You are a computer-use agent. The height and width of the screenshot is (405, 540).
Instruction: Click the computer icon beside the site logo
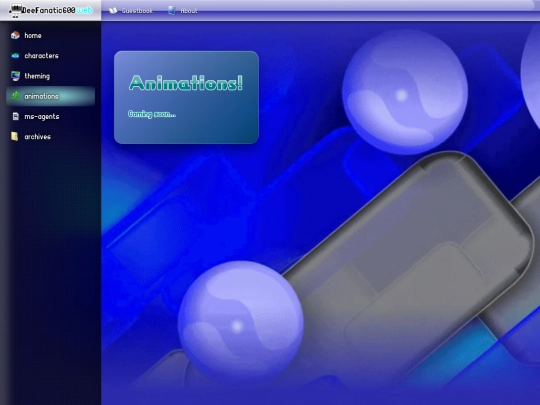point(15,10)
